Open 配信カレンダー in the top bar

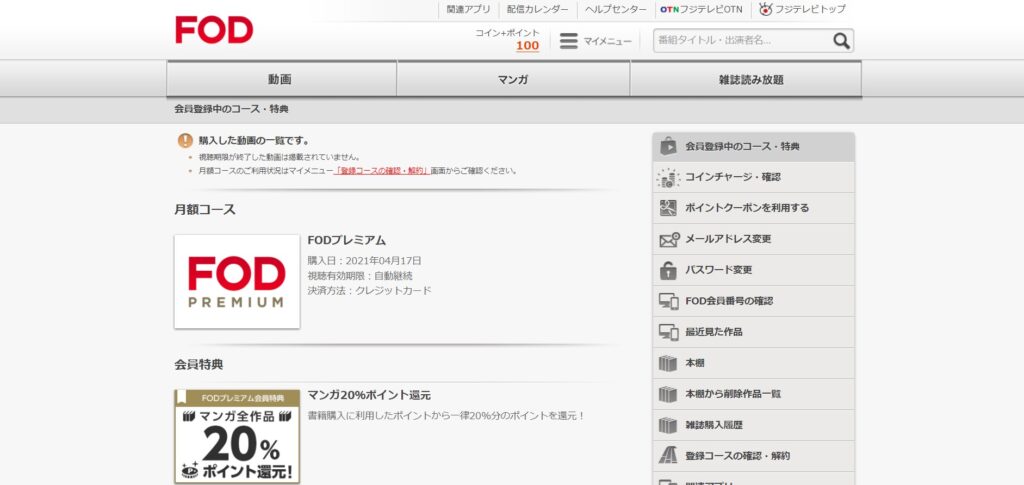537,9
